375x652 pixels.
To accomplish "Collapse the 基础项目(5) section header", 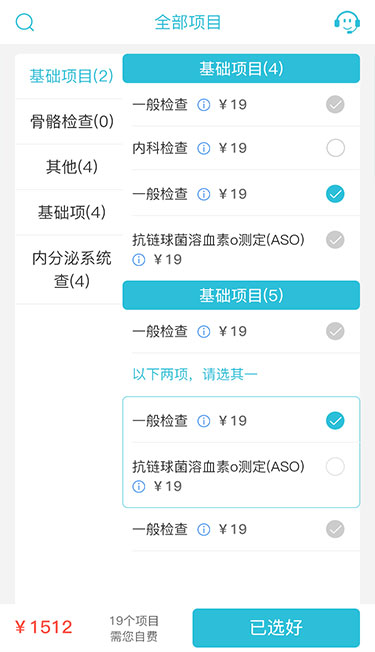I will tap(241, 295).
